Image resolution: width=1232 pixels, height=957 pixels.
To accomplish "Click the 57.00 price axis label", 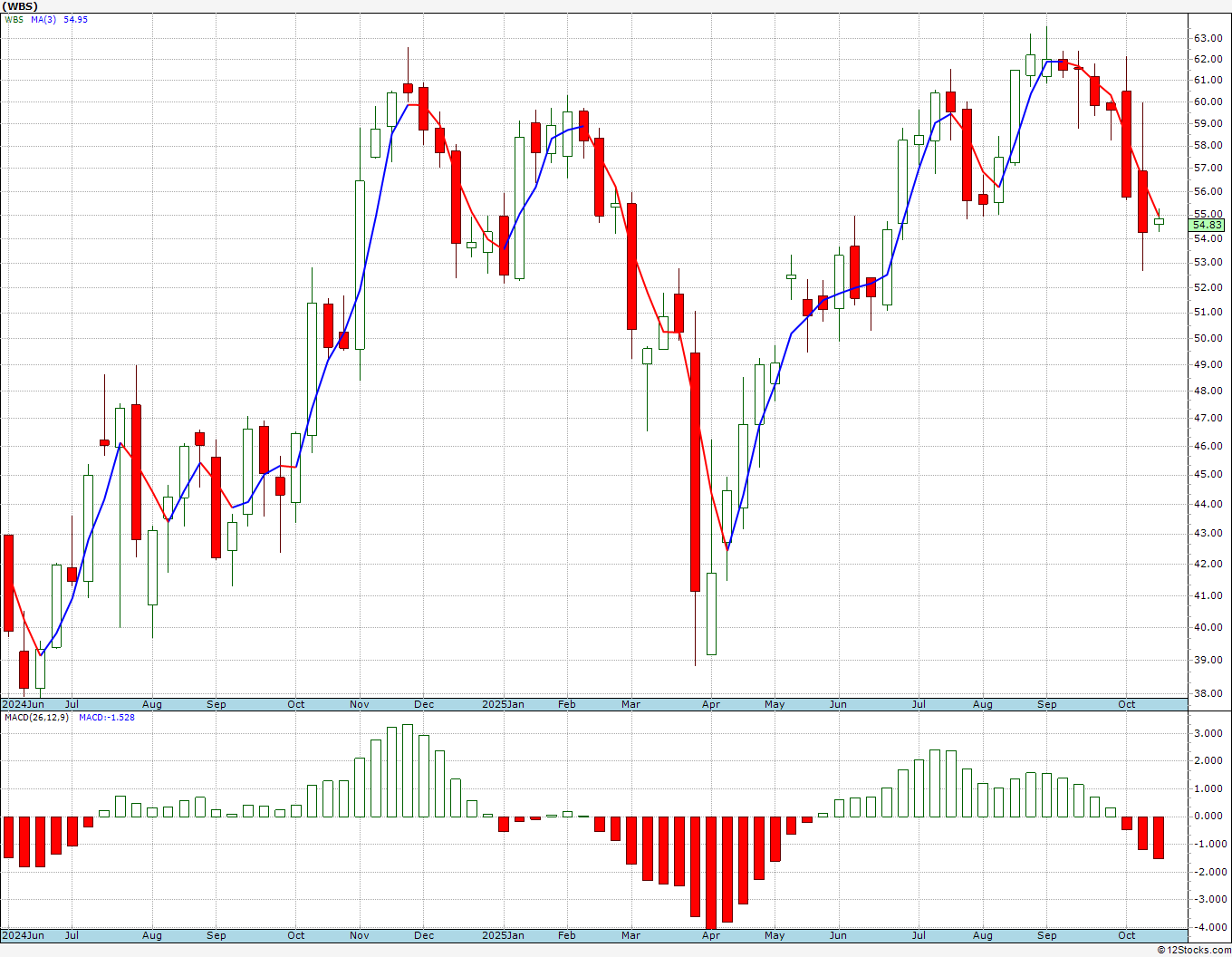I will (x=1208, y=168).
